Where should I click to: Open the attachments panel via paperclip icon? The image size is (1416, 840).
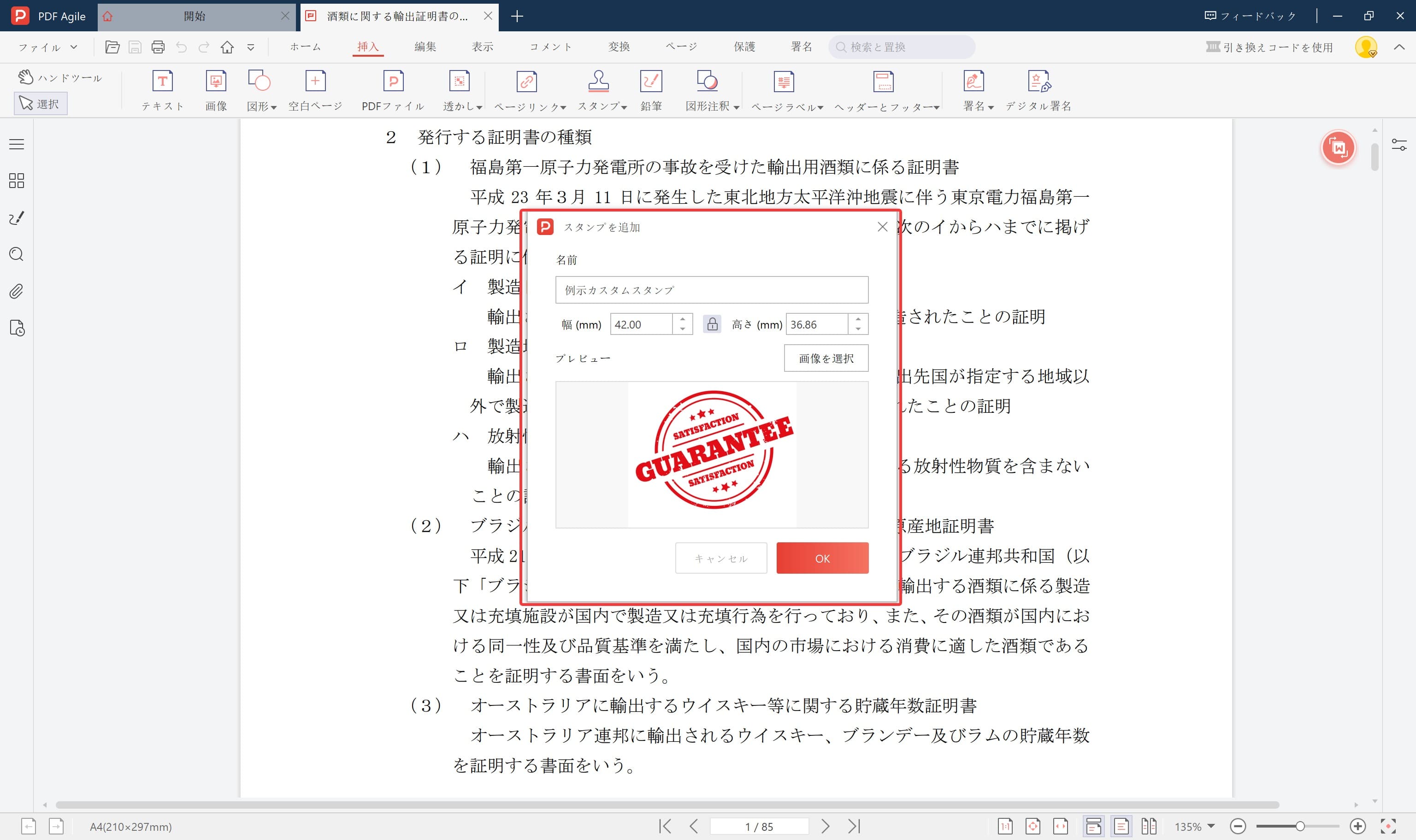point(16,292)
